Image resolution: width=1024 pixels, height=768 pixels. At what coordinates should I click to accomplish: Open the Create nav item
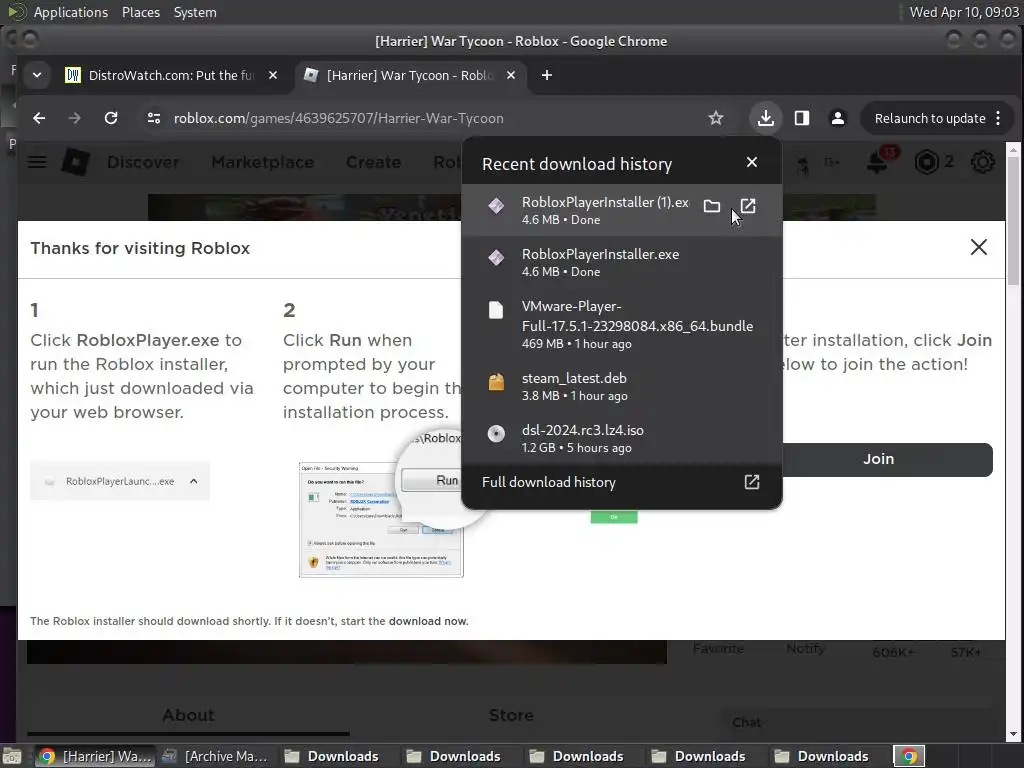pyautogui.click(x=374, y=162)
